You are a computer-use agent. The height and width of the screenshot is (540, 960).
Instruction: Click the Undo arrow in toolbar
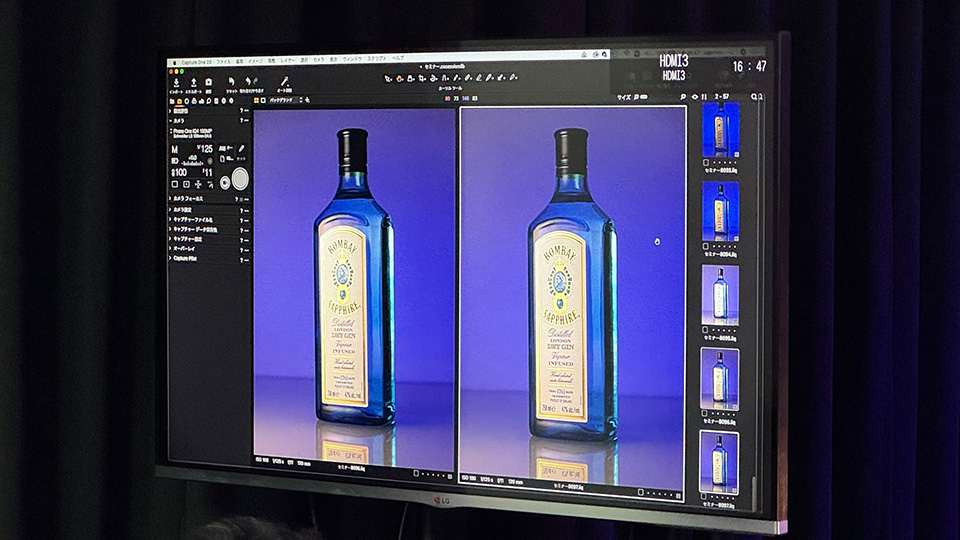click(x=248, y=81)
